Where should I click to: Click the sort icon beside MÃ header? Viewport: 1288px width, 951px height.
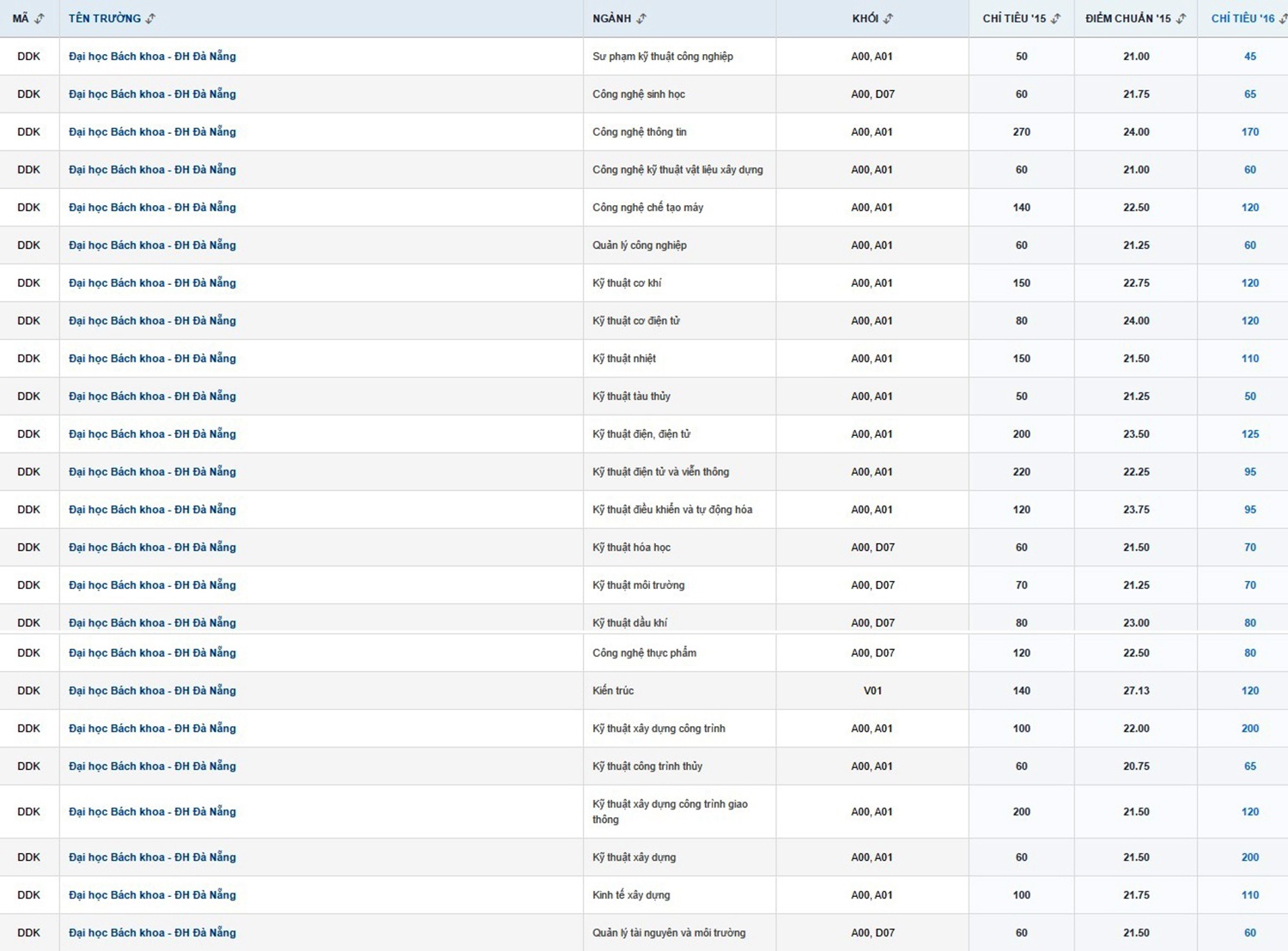coord(39,18)
